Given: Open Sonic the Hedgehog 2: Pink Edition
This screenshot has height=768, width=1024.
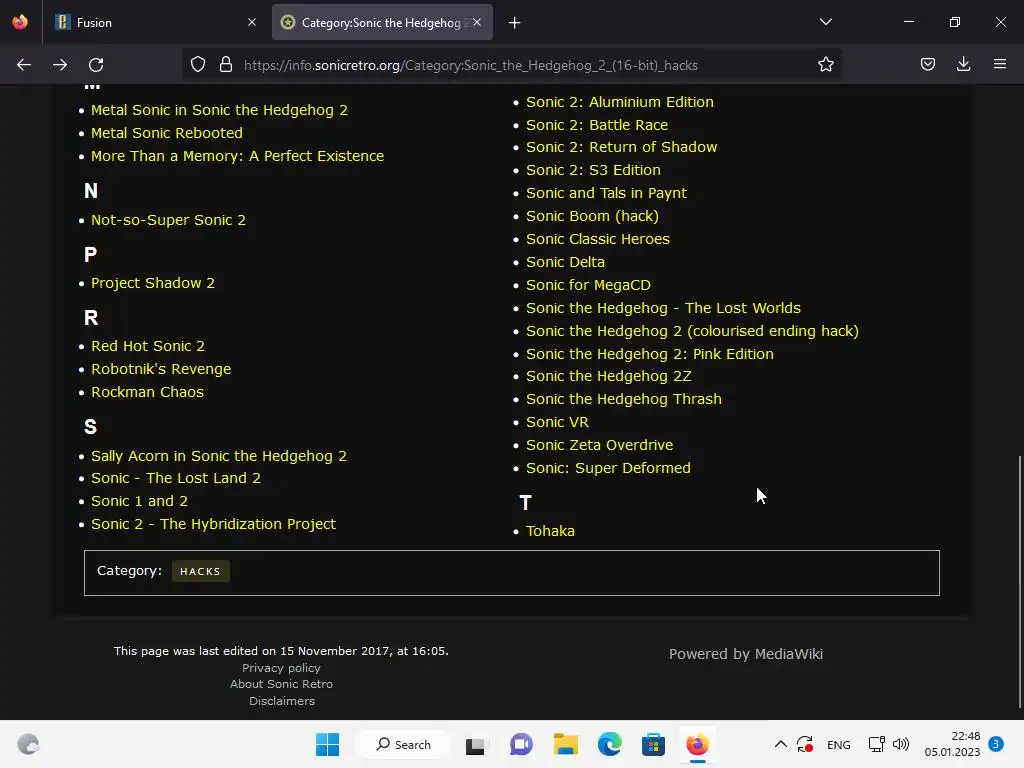Looking at the screenshot, I should (650, 354).
